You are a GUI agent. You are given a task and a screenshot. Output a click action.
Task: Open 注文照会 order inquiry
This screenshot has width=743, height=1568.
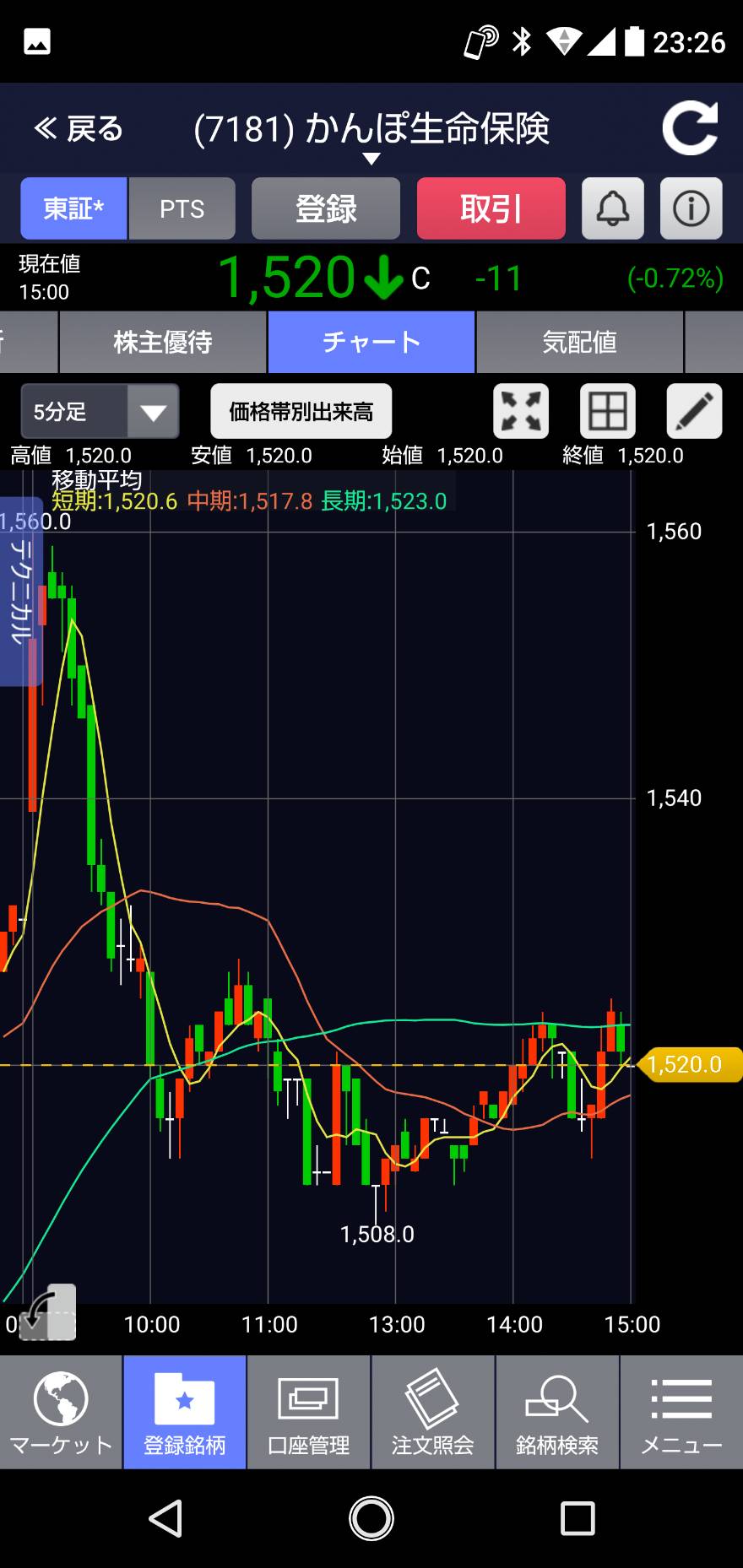433,1413
